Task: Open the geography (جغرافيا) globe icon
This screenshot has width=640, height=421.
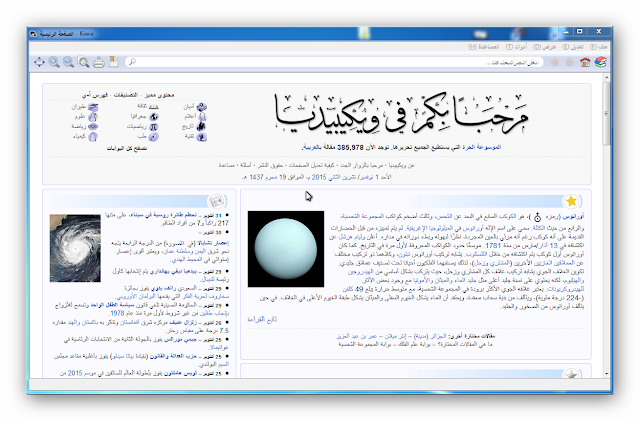Action: [x=154, y=117]
